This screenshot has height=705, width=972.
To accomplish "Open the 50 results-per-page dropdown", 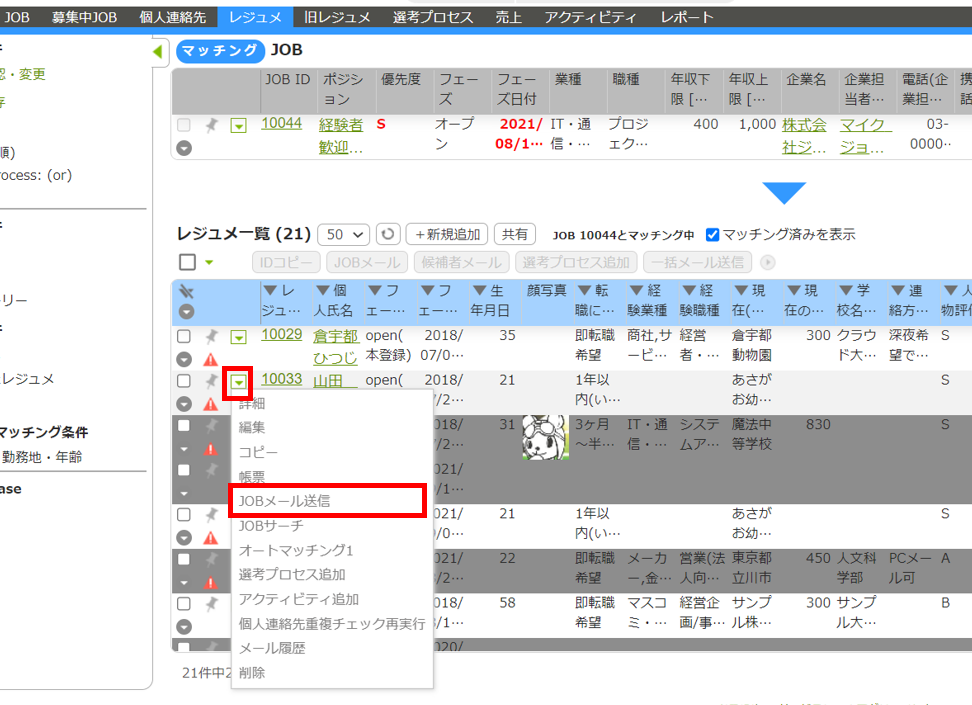I will click(x=343, y=234).
